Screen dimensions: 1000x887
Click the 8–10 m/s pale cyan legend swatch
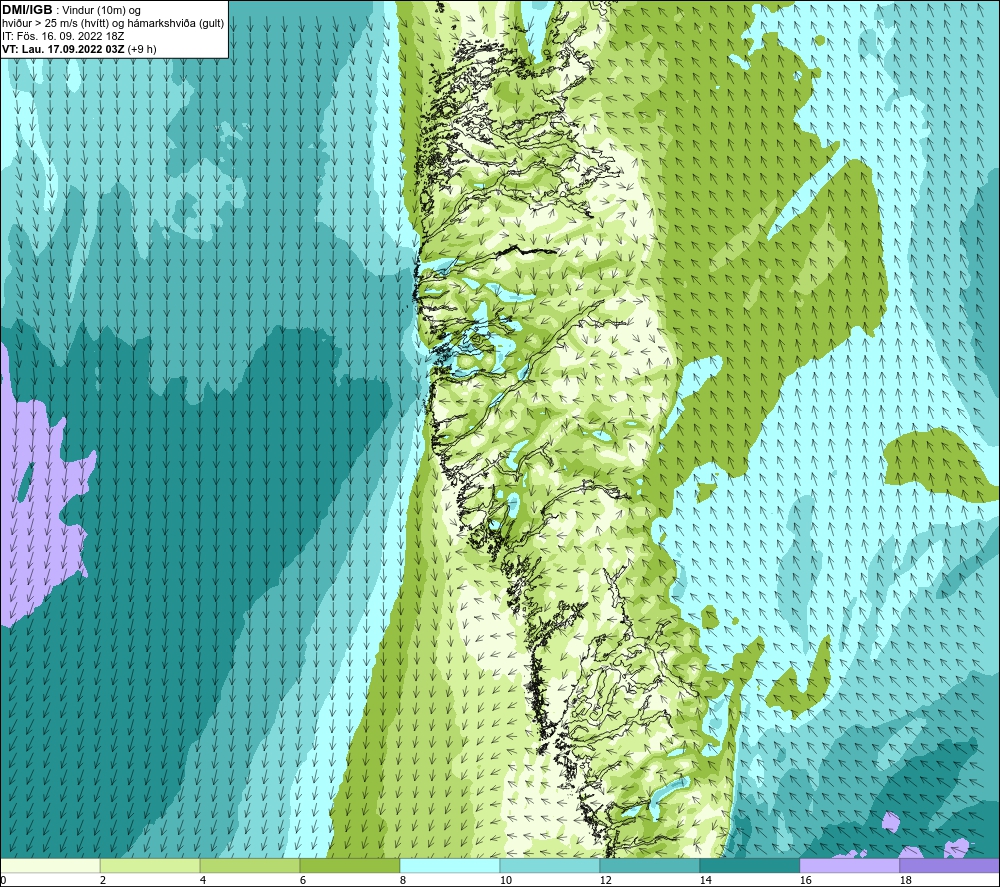[450, 866]
